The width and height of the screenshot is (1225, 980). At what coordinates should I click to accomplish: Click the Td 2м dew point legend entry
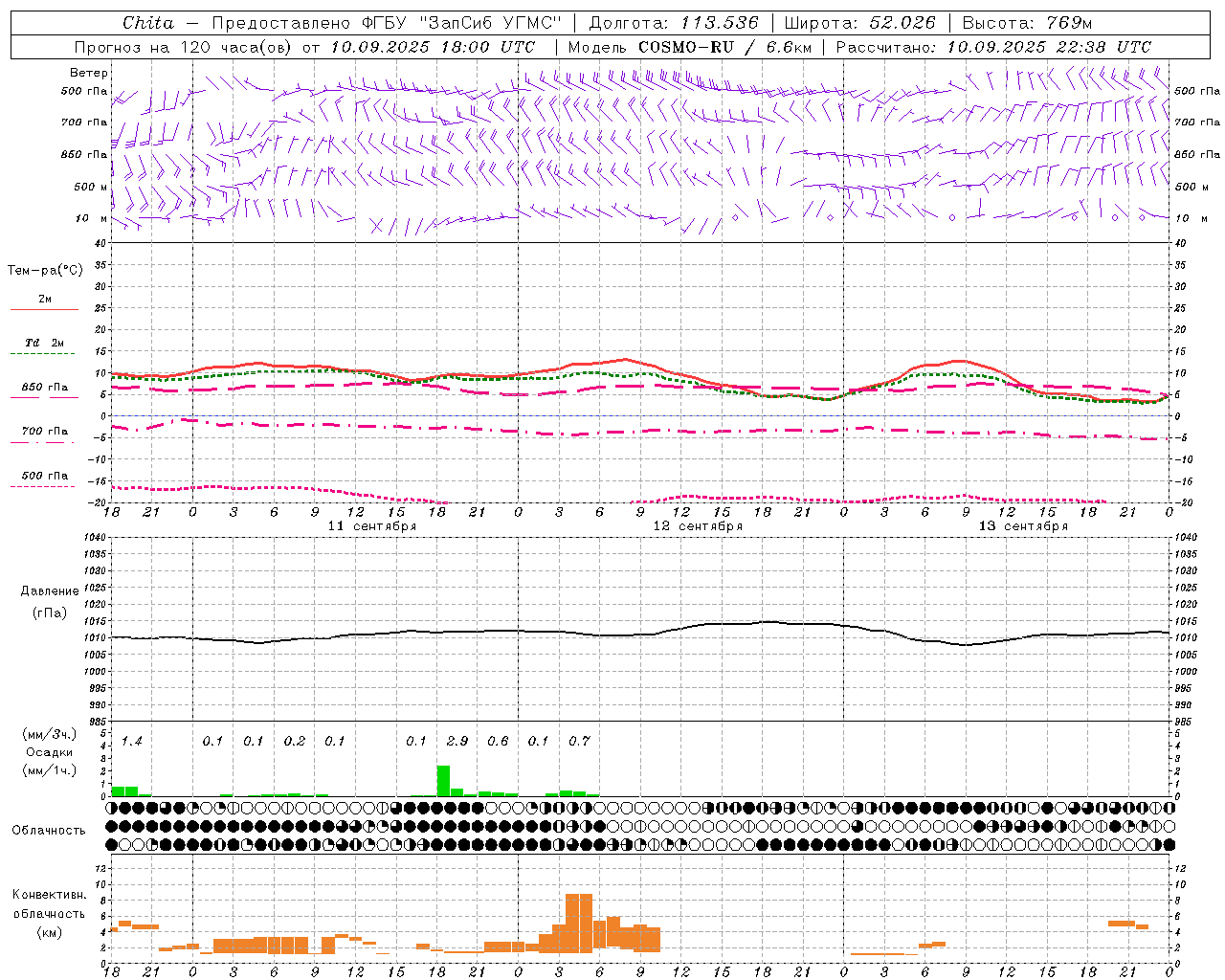45,343
